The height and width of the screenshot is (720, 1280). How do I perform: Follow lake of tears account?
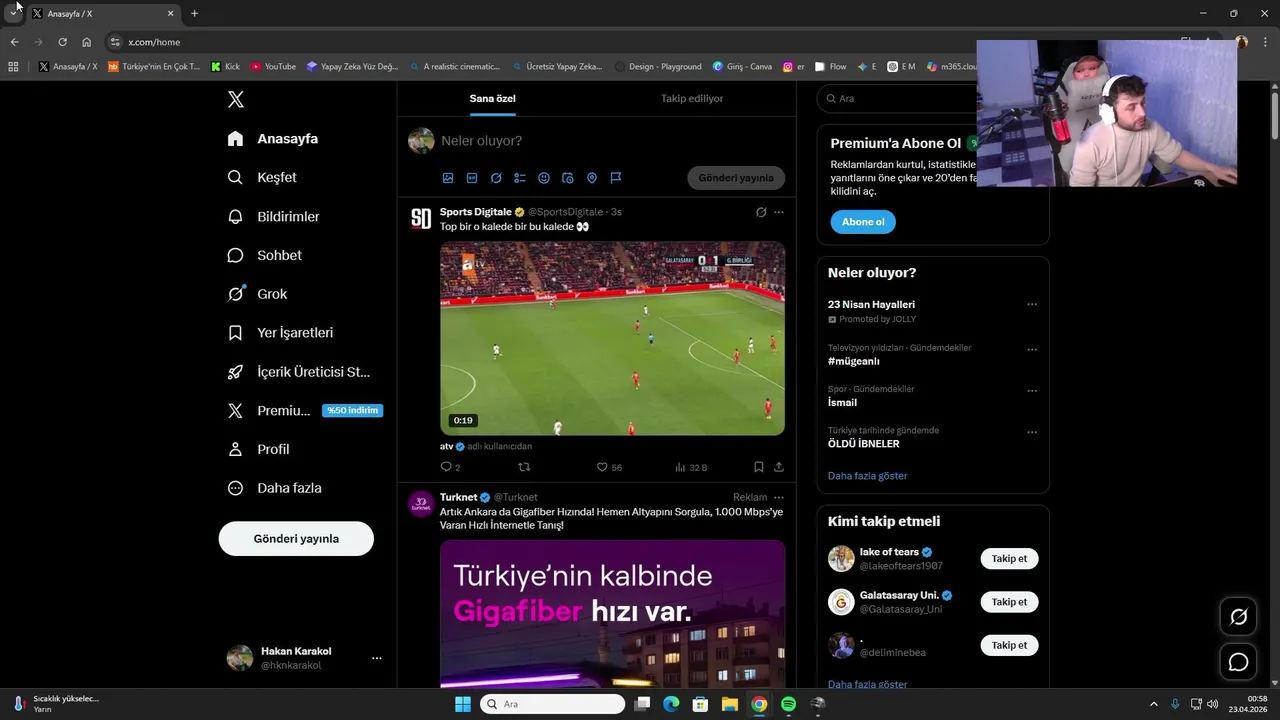point(1009,559)
